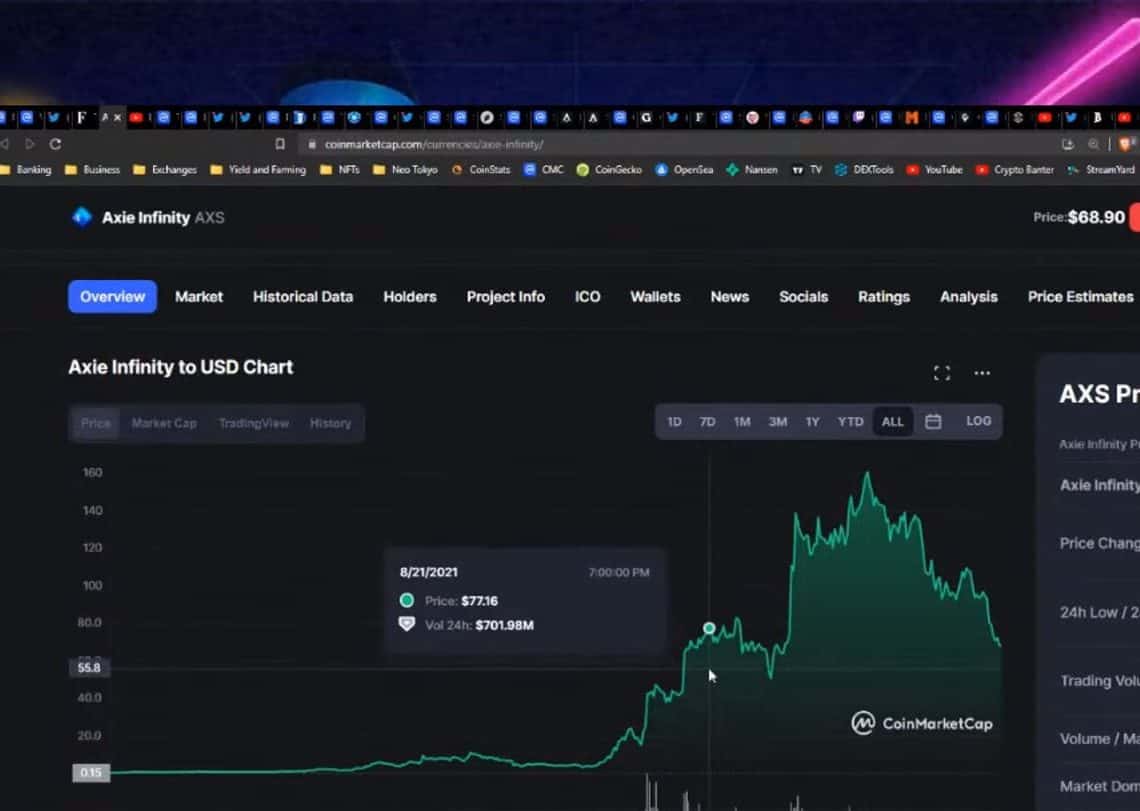This screenshot has height=811, width=1140.
Task: Go to the Project Info tab
Action: click(505, 297)
